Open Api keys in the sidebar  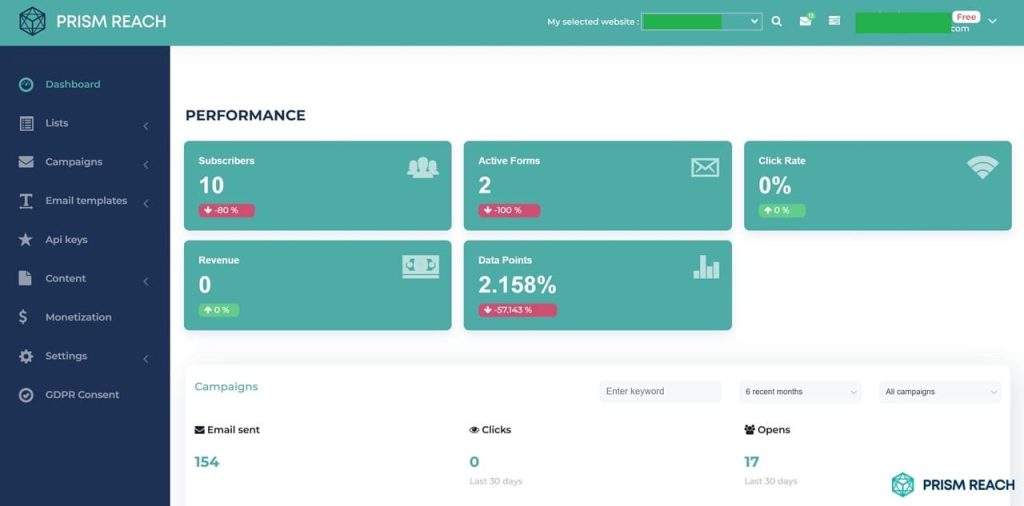point(66,240)
